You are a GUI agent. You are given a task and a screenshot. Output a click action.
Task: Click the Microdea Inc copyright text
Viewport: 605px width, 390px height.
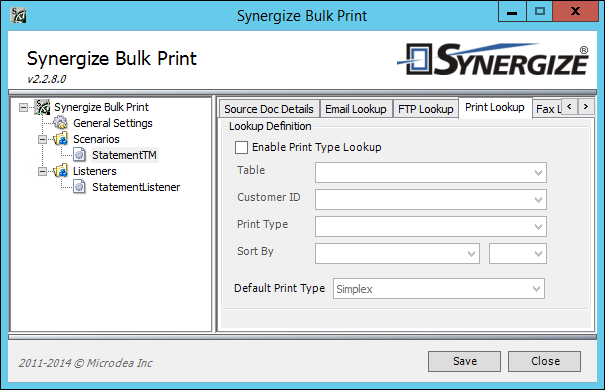(86, 363)
